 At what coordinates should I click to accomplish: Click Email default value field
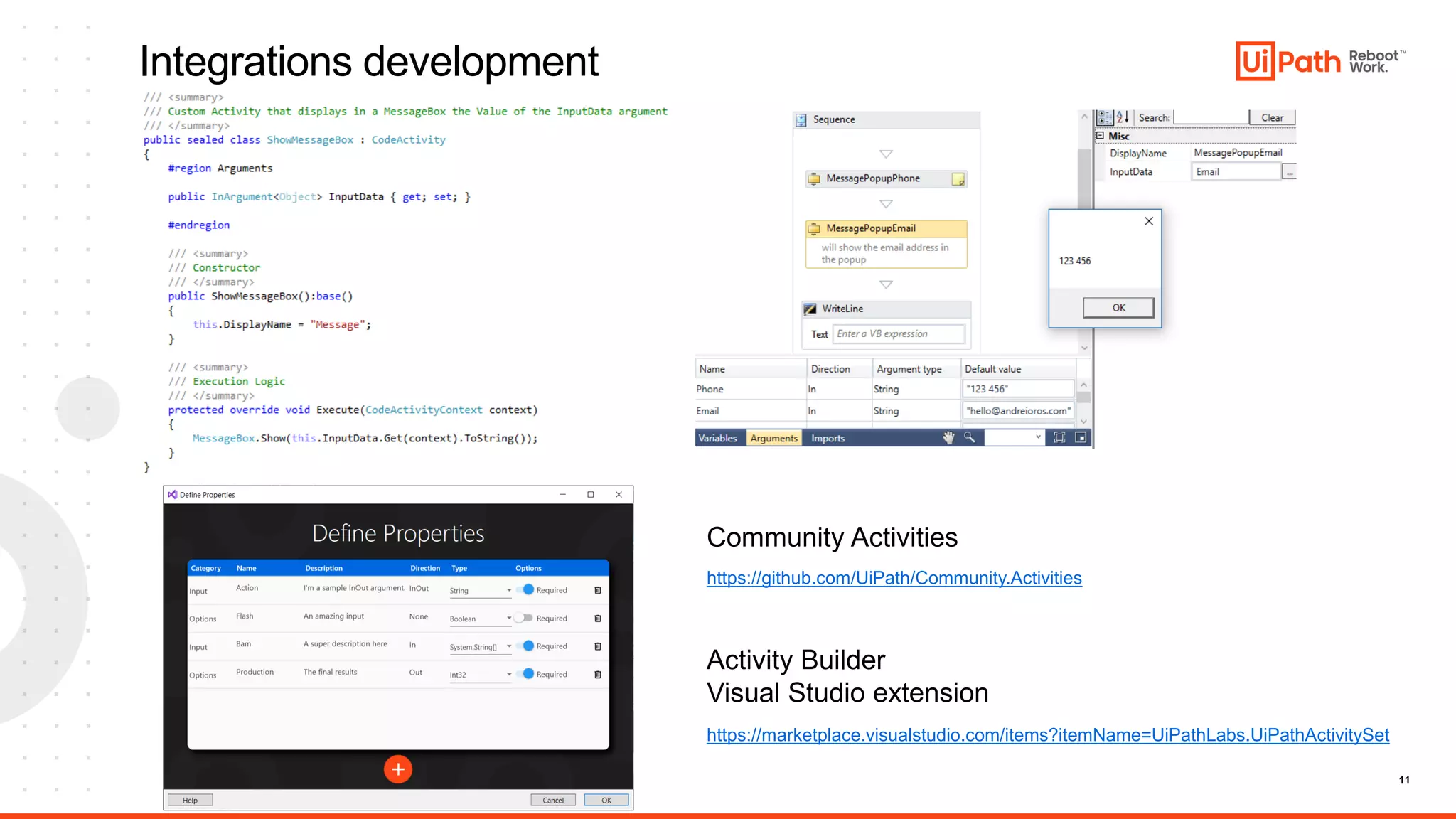(1018, 411)
